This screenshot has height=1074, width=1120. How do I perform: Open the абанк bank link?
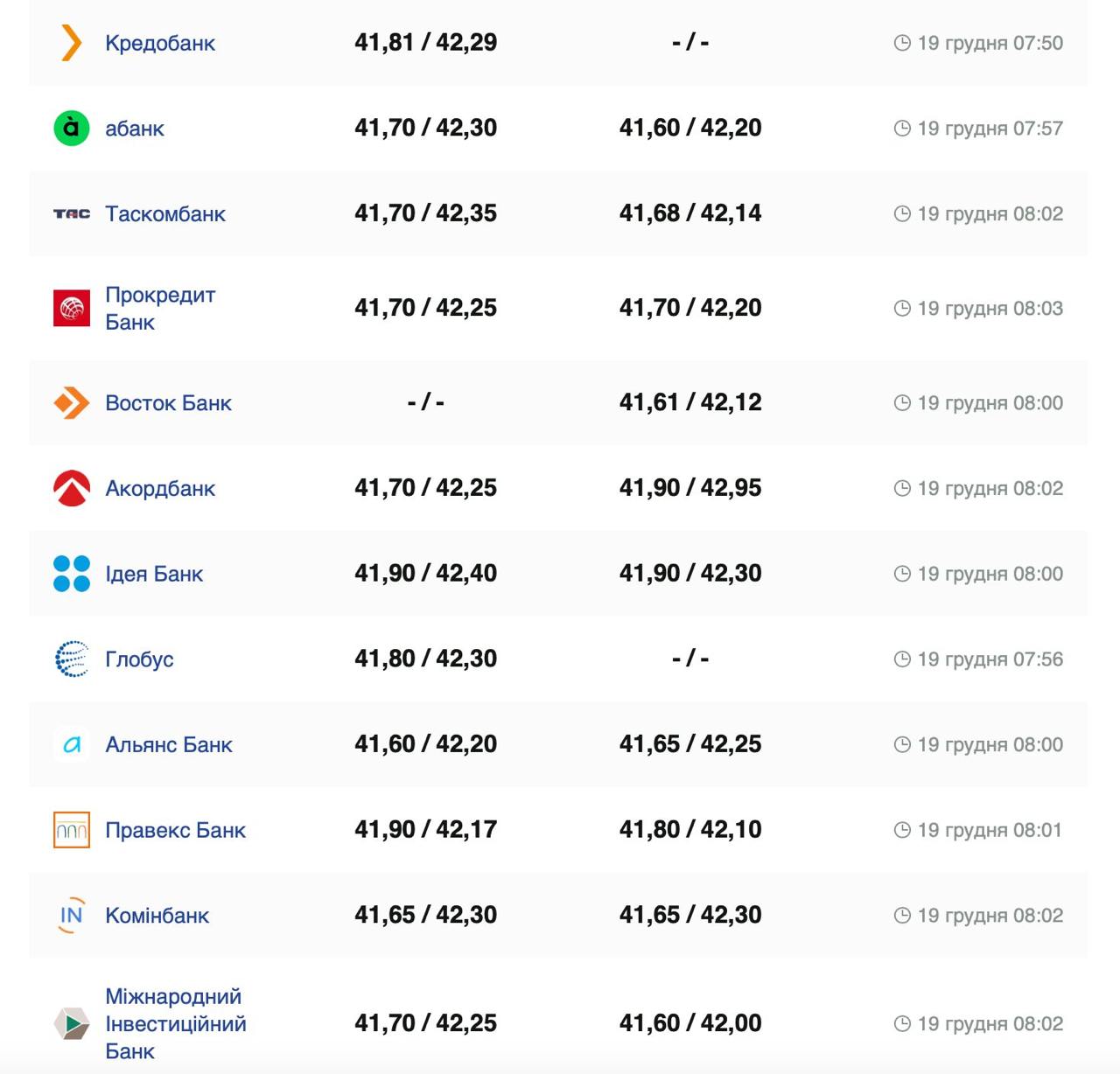pyautogui.click(x=135, y=129)
